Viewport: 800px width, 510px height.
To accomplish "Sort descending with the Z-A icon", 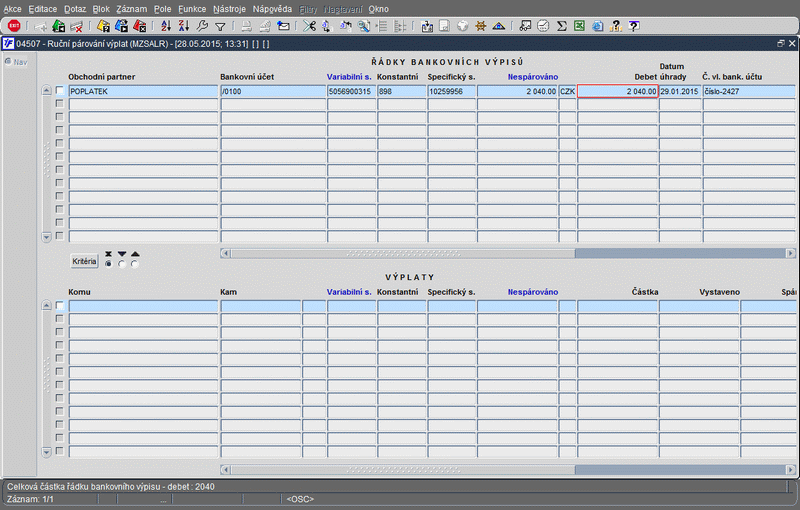I will click(184, 26).
